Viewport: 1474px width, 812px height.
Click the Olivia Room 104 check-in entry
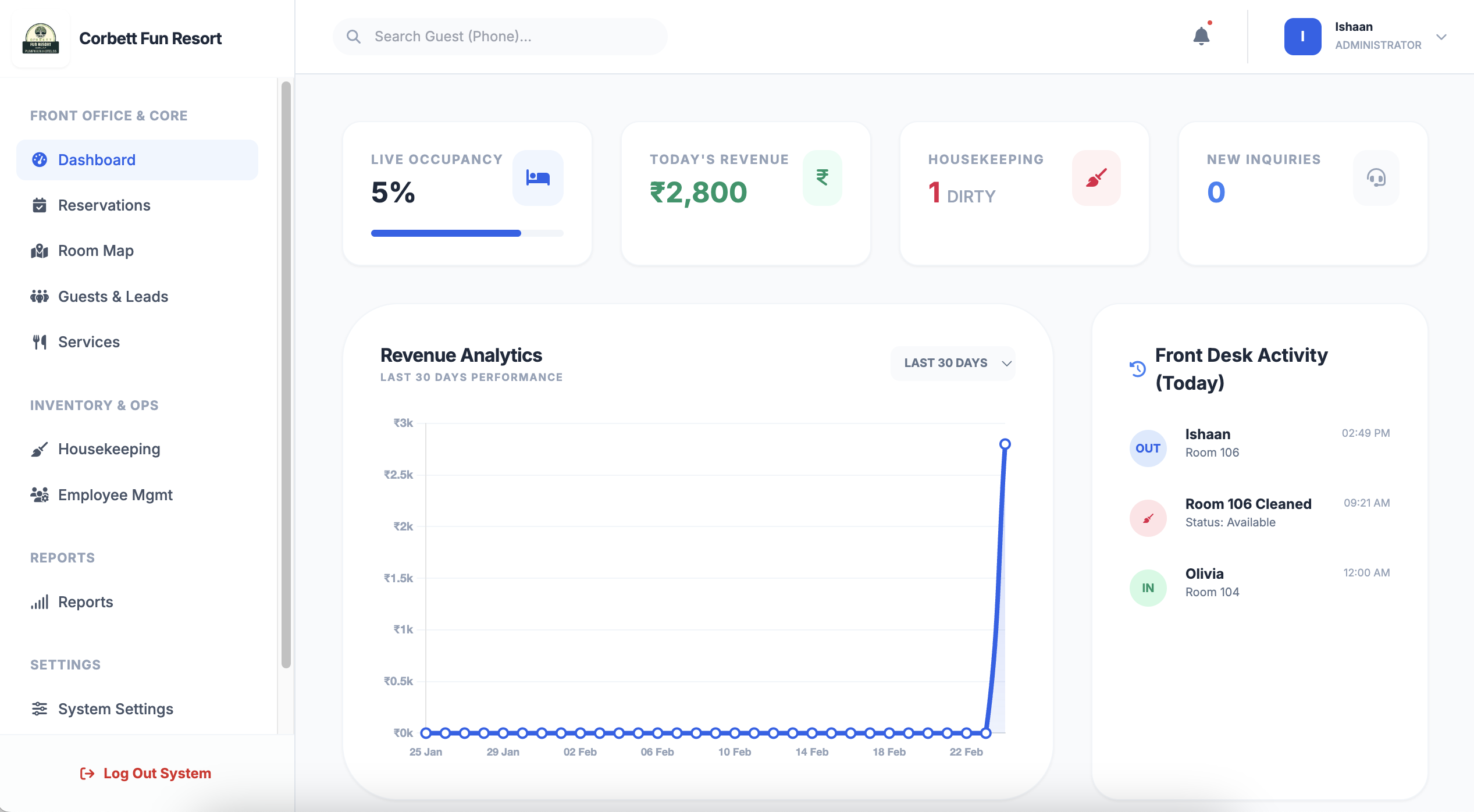1212,582
